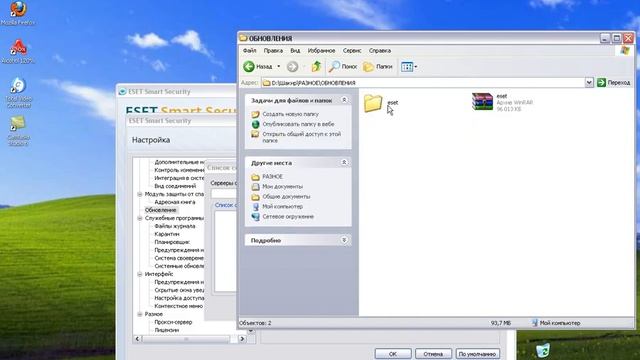Open the address bar dropdown arrow
Image resolution: width=640 pixels, height=360 pixels.
click(589, 83)
